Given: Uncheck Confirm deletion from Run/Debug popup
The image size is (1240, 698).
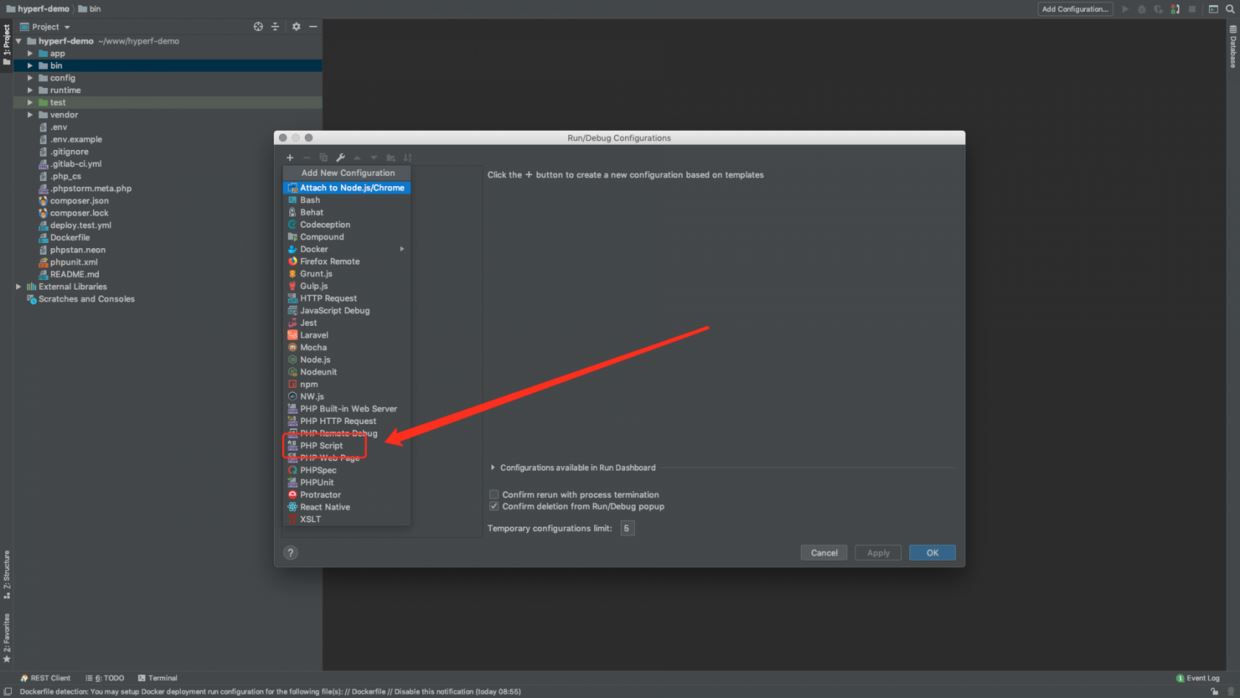Looking at the screenshot, I should pyautogui.click(x=494, y=506).
